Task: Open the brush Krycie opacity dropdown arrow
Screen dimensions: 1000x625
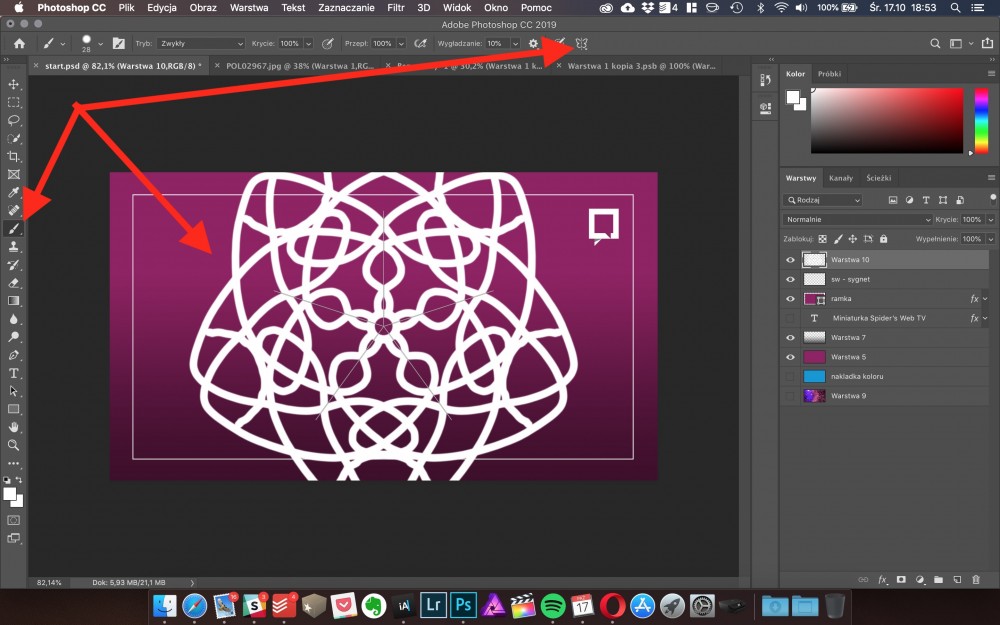Action: (308, 43)
